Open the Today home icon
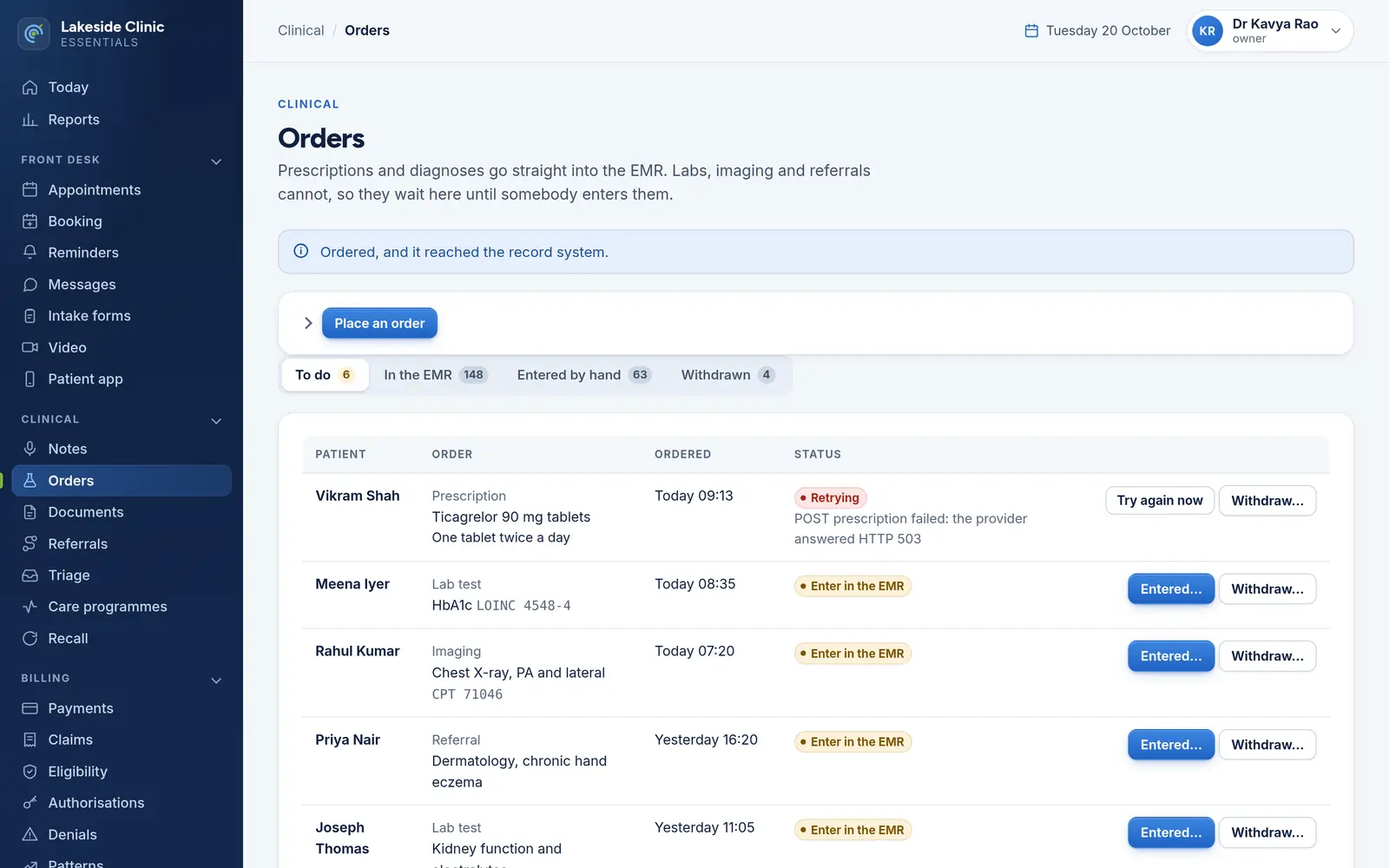Screen dimensions: 1389x868 click(x=30, y=88)
